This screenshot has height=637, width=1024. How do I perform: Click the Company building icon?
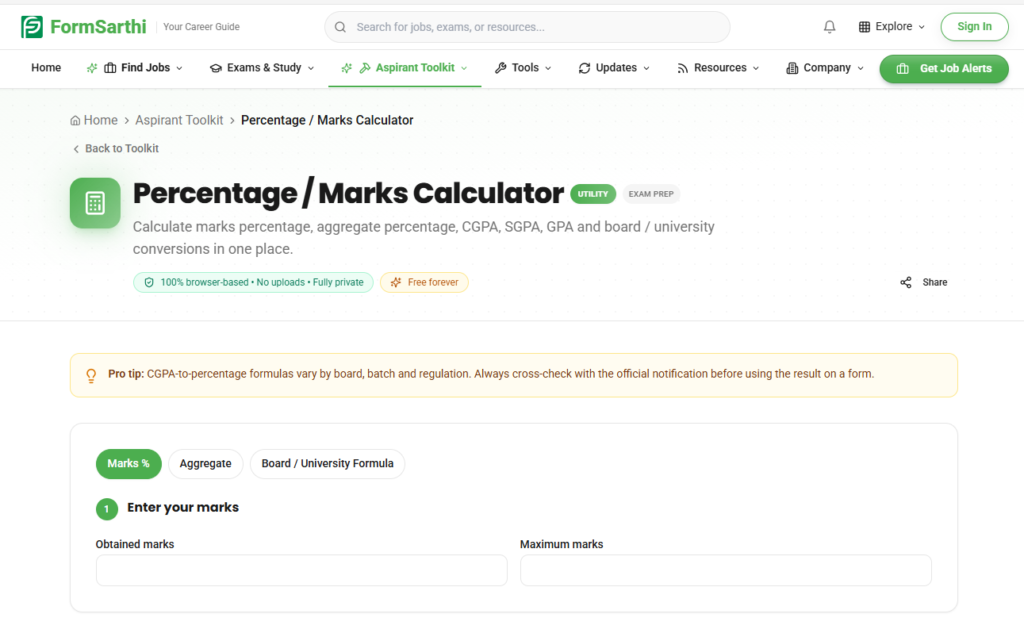[x=792, y=68]
